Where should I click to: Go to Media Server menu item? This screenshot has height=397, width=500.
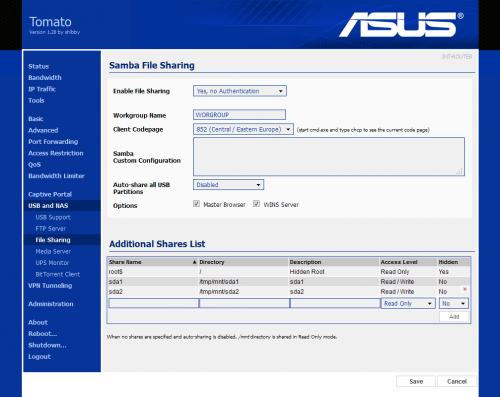point(53,251)
